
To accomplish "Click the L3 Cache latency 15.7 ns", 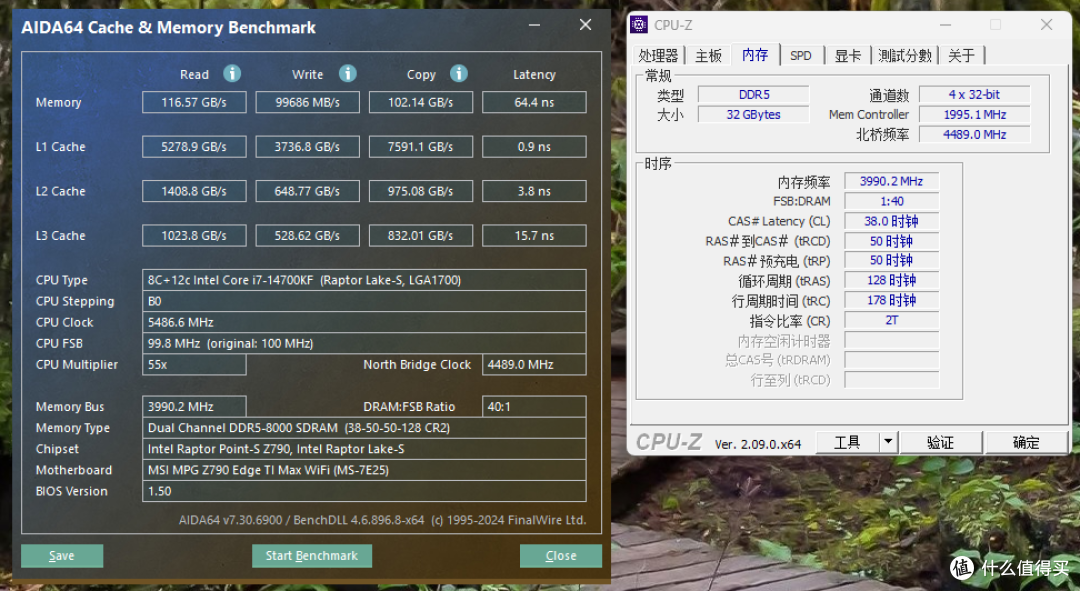I will tap(534, 236).
